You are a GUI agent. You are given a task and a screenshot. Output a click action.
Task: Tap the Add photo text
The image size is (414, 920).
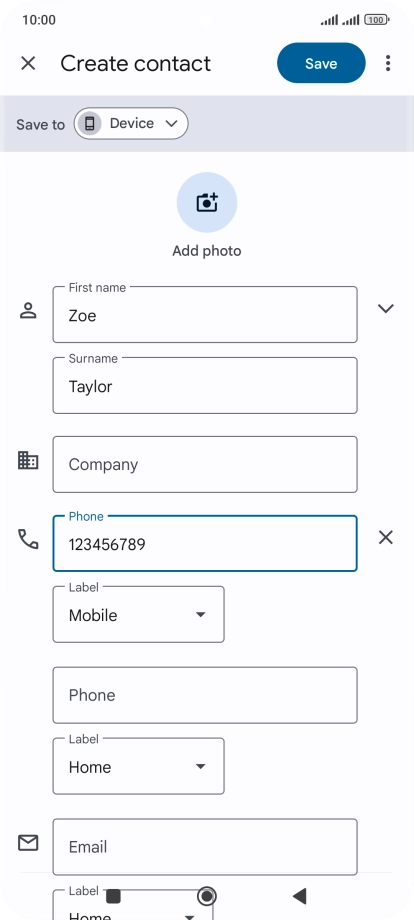pyautogui.click(x=207, y=251)
